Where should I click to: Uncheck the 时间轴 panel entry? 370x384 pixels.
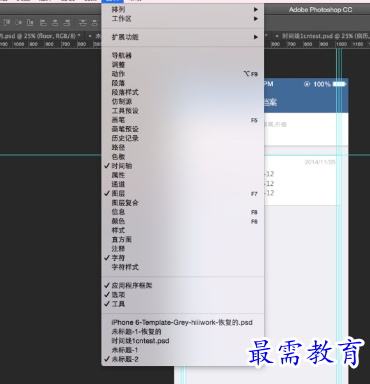(183, 166)
